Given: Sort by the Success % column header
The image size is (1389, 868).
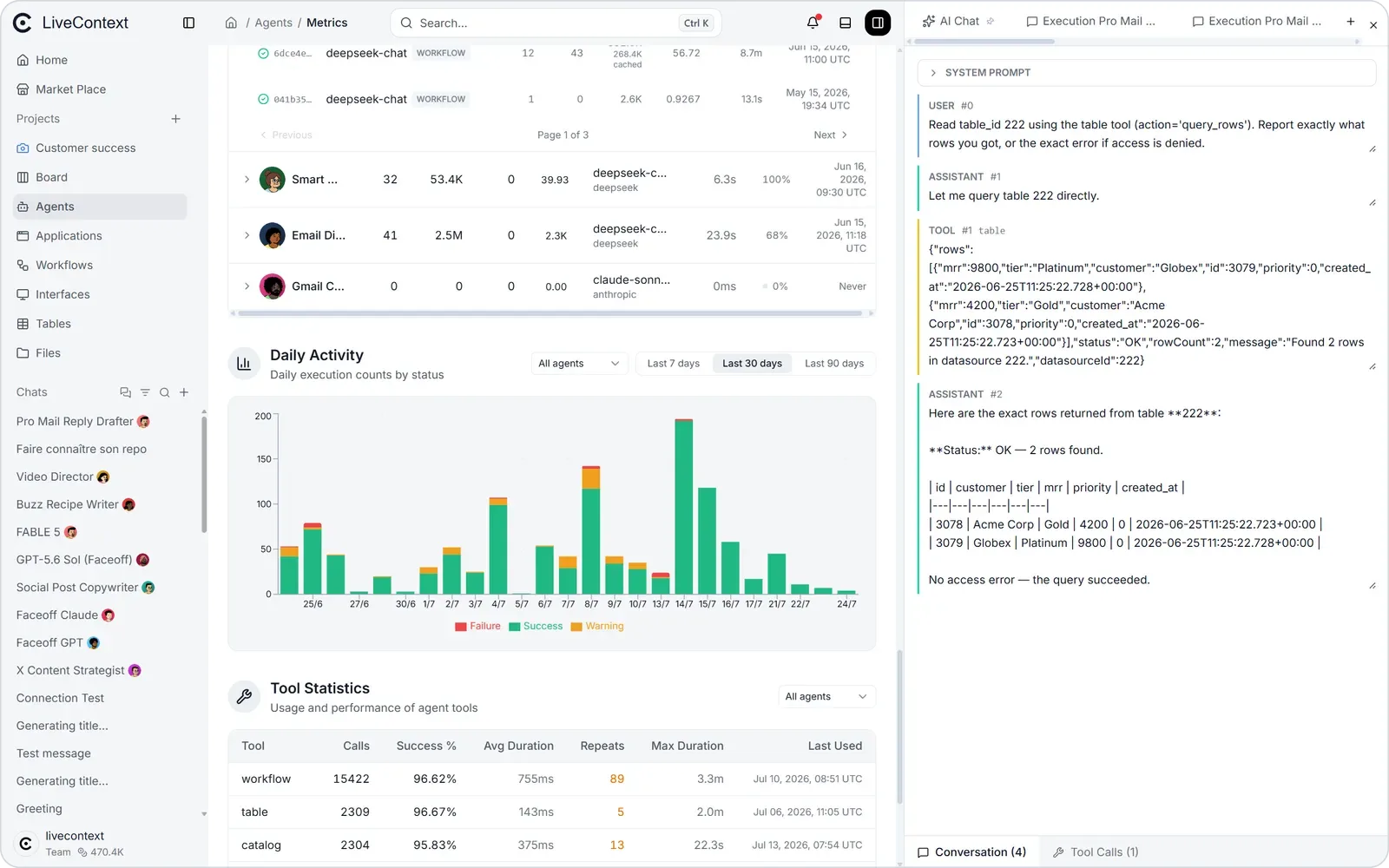Looking at the screenshot, I should coord(426,746).
